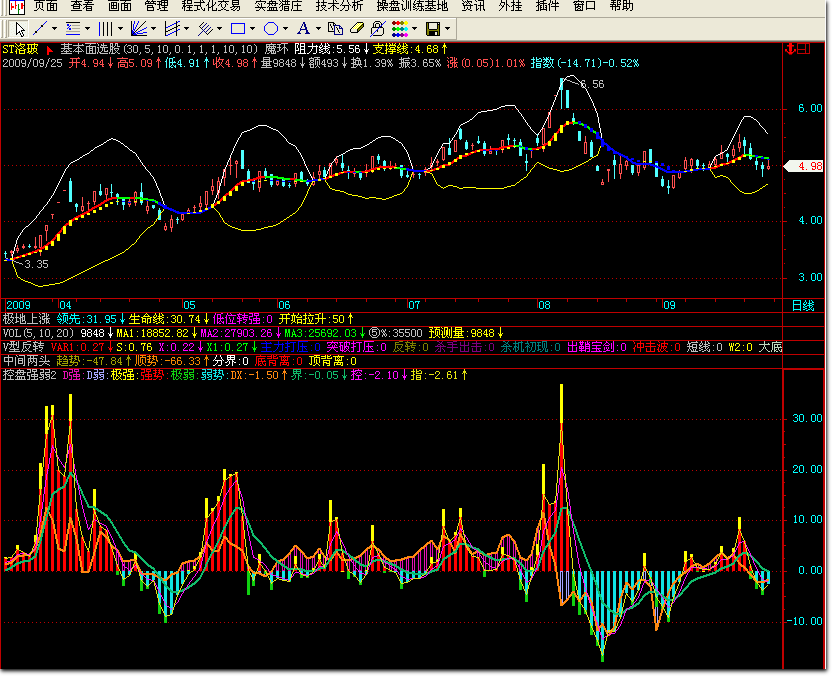Image resolution: width=833 pixels, height=676 pixels.
Task: Select the regression hatch lines tool
Action: (x=205, y=29)
